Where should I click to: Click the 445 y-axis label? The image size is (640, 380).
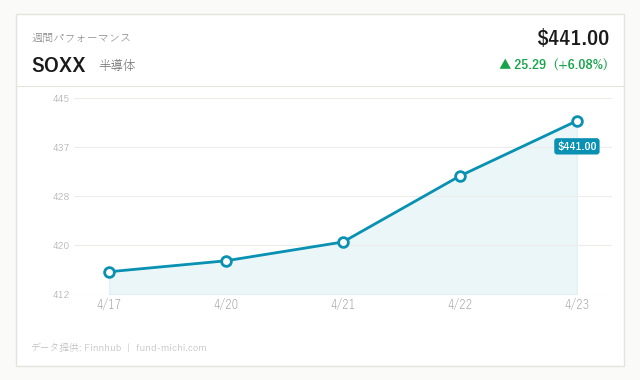(61, 98)
